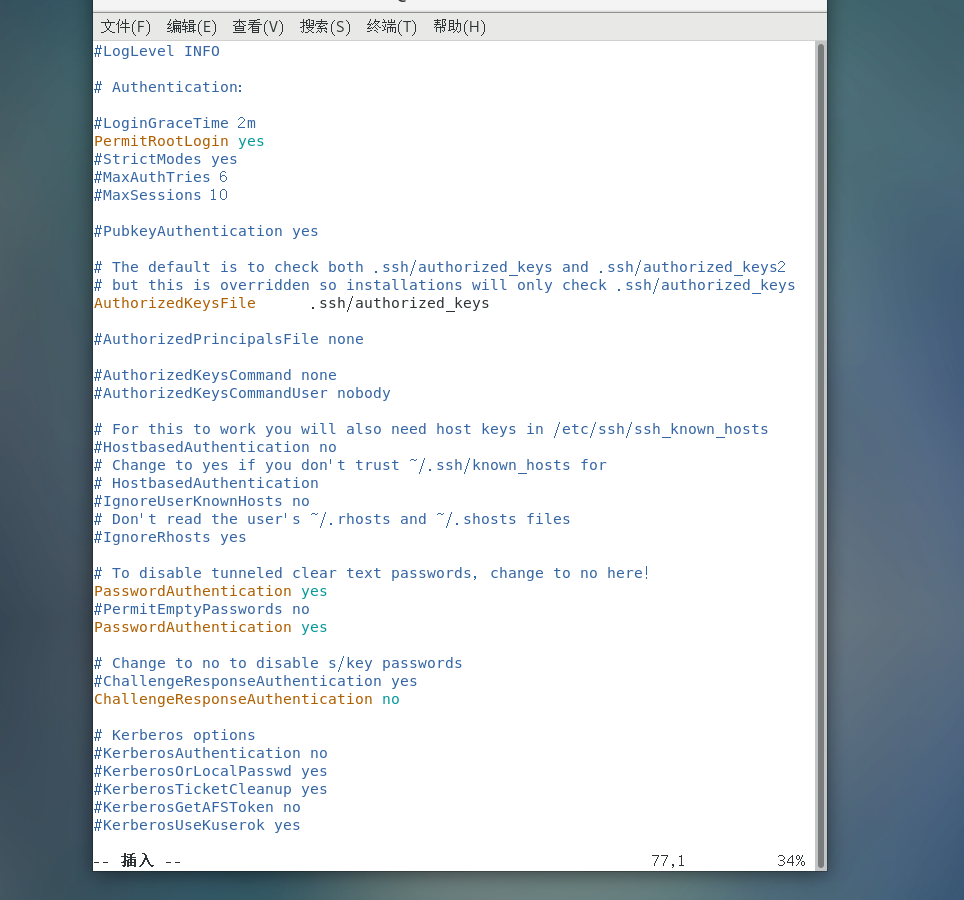Viewport: 964px width, 900px height.
Task: Click the #PermitEmptyPasswords no line
Action: point(202,609)
